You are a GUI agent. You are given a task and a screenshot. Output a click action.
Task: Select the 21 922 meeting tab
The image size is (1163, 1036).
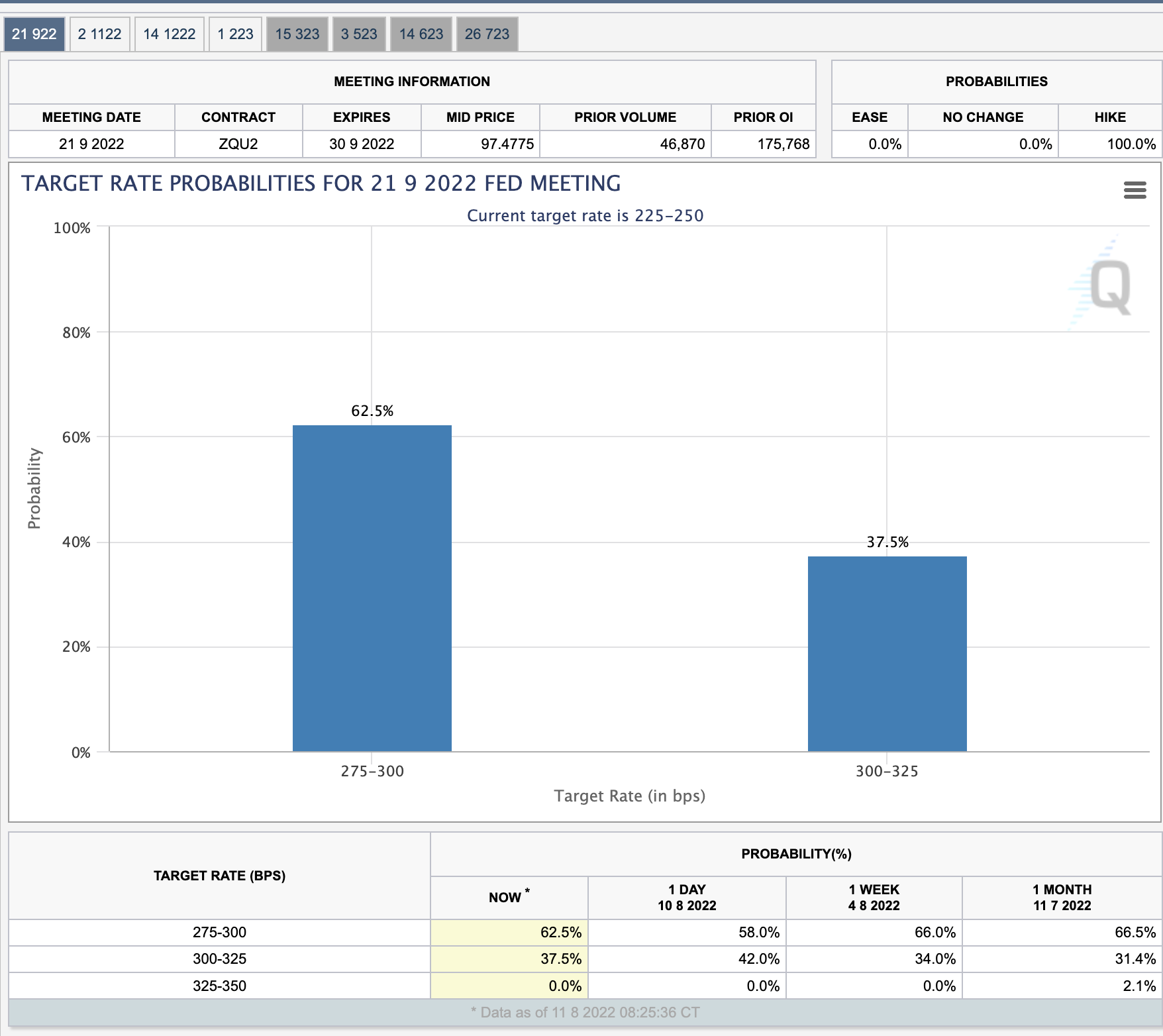pos(34,34)
